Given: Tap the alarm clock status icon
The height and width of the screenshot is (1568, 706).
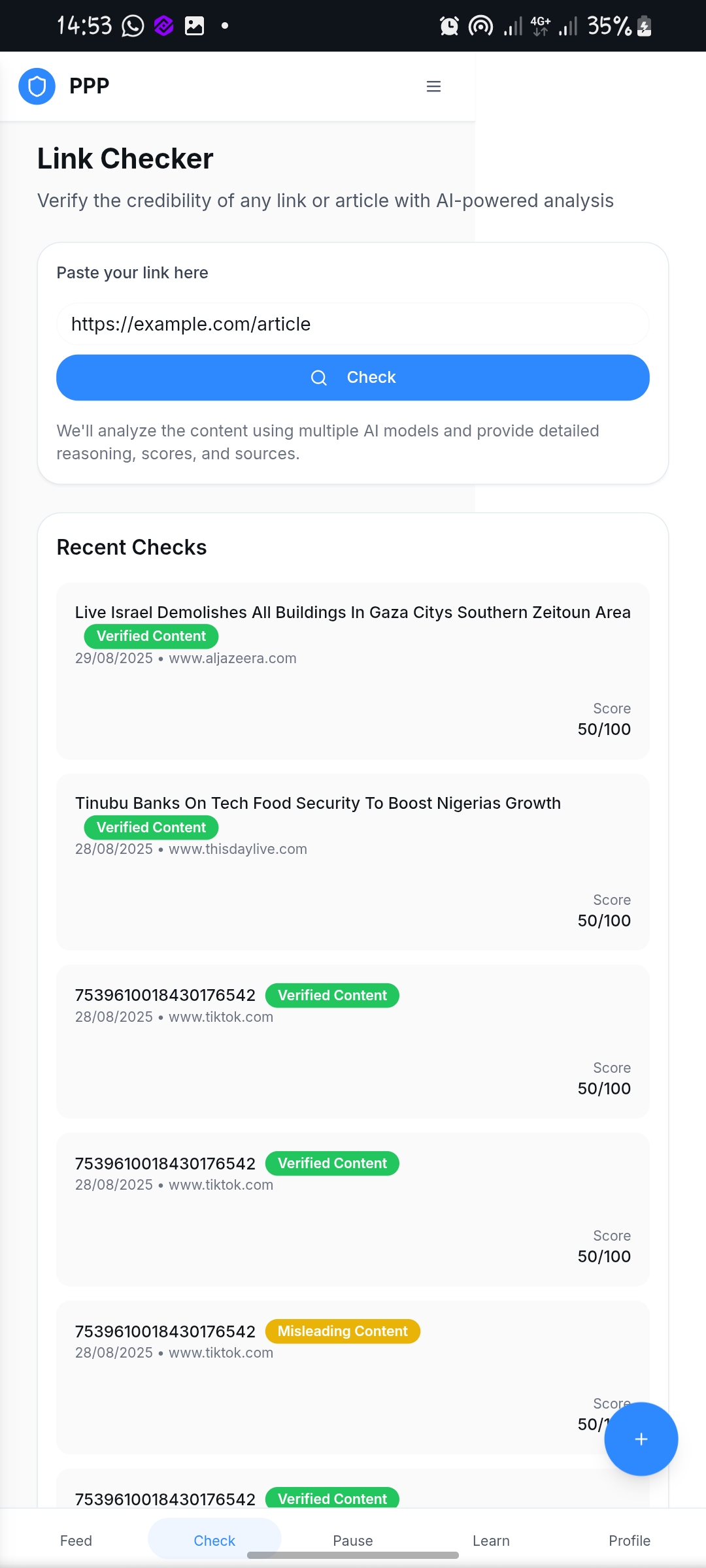Looking at the screenshot, I should pos(449,26).
